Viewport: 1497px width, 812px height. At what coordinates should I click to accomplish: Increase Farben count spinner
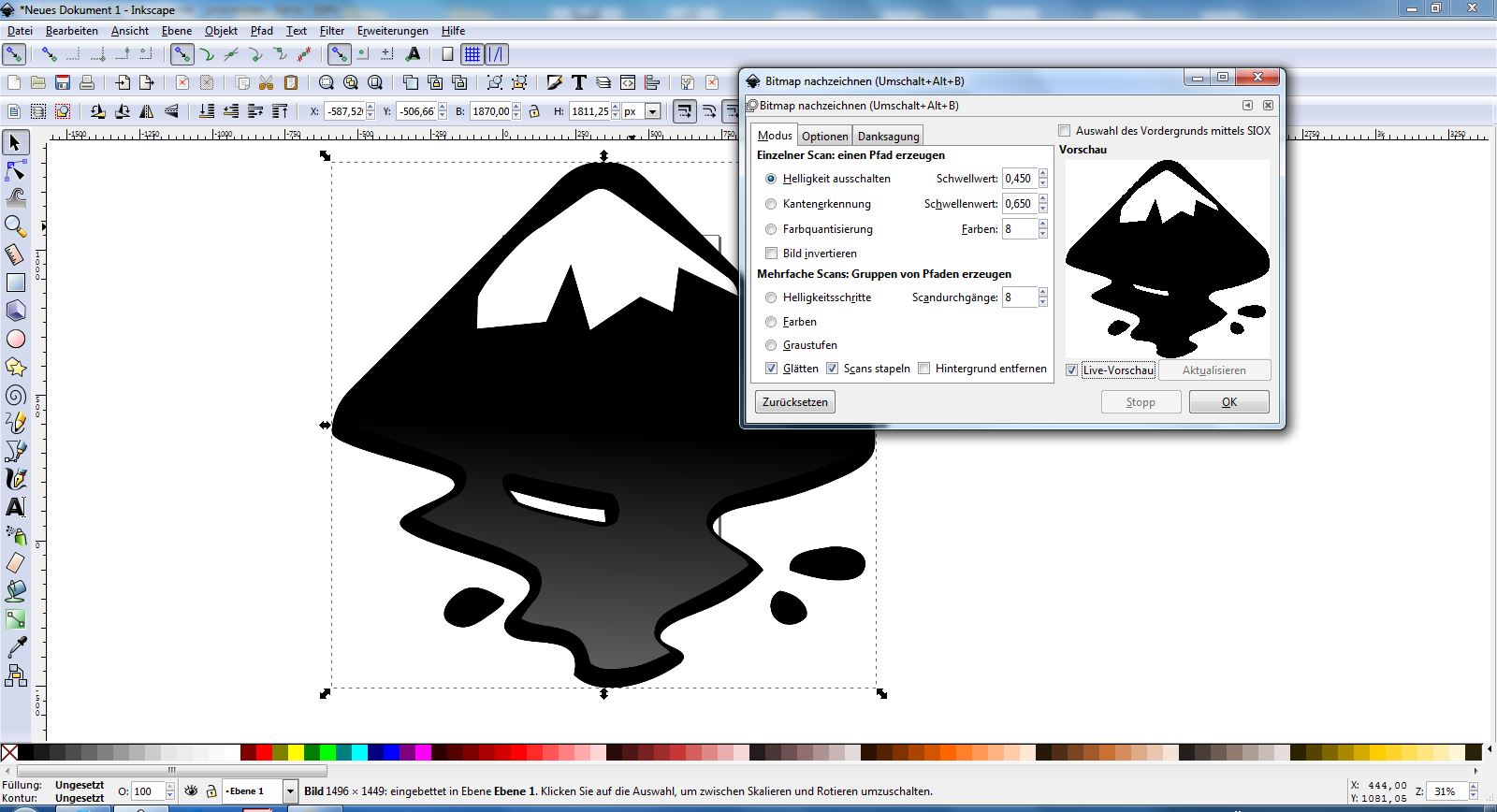(1042, 225)
